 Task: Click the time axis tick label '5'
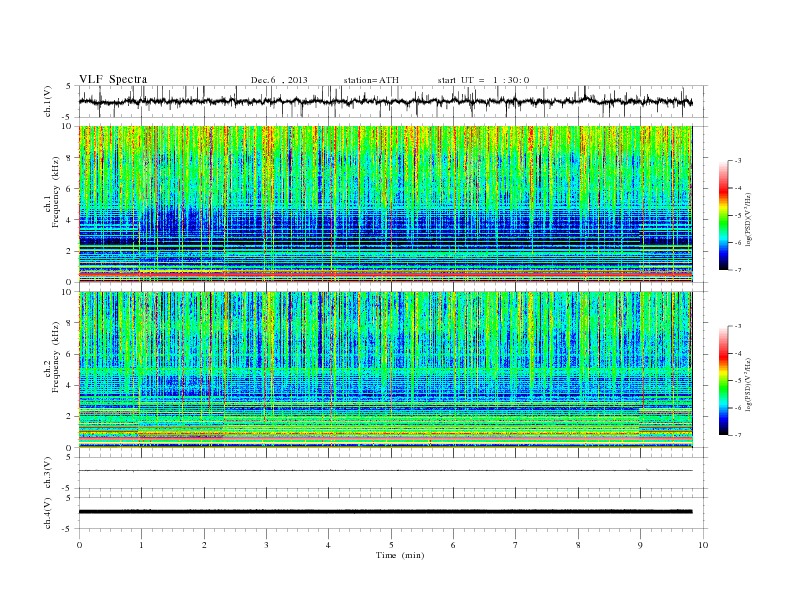[391, 545]
